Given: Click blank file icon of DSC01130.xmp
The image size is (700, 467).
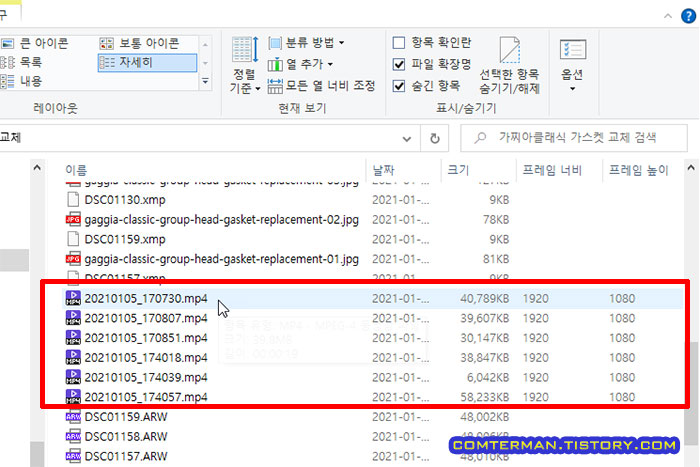Looking at the screenshot, I should coord(73,200).
